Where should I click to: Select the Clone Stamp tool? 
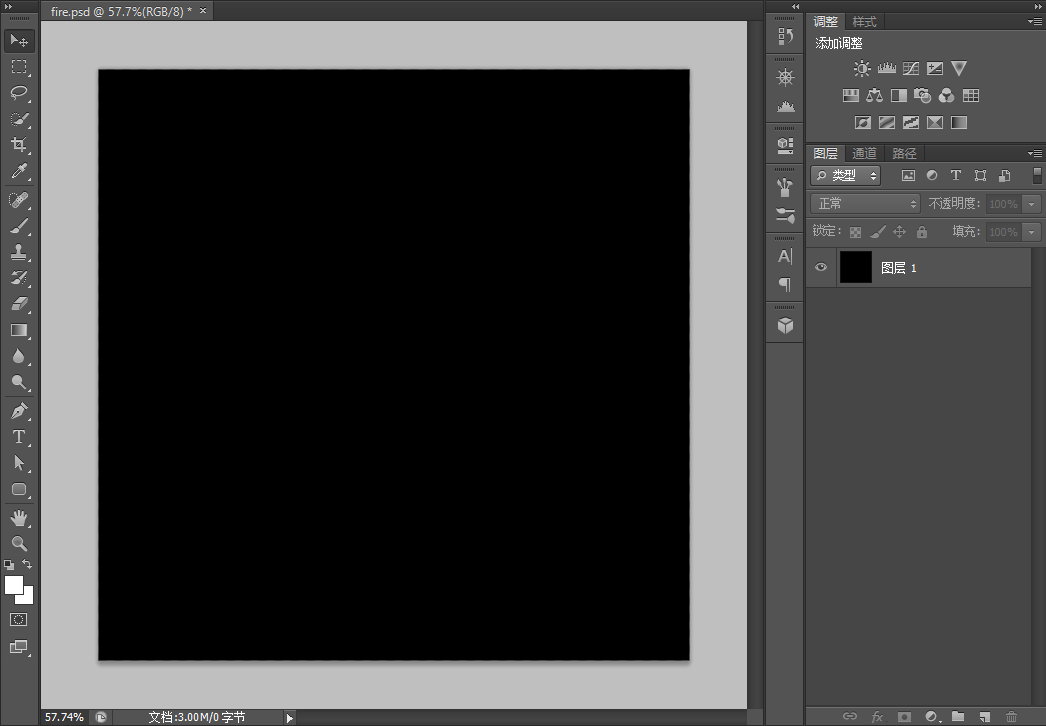(x=19, y=252)
